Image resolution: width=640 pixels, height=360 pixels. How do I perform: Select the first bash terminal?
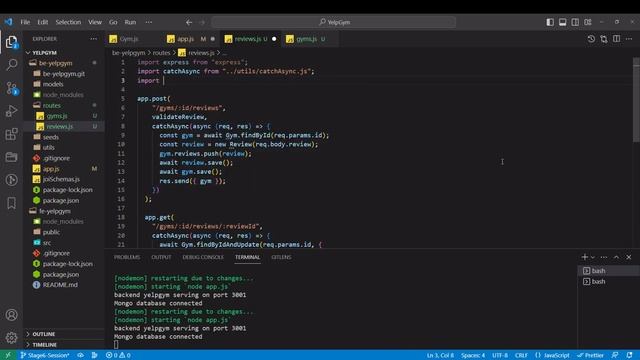(608, 271)
